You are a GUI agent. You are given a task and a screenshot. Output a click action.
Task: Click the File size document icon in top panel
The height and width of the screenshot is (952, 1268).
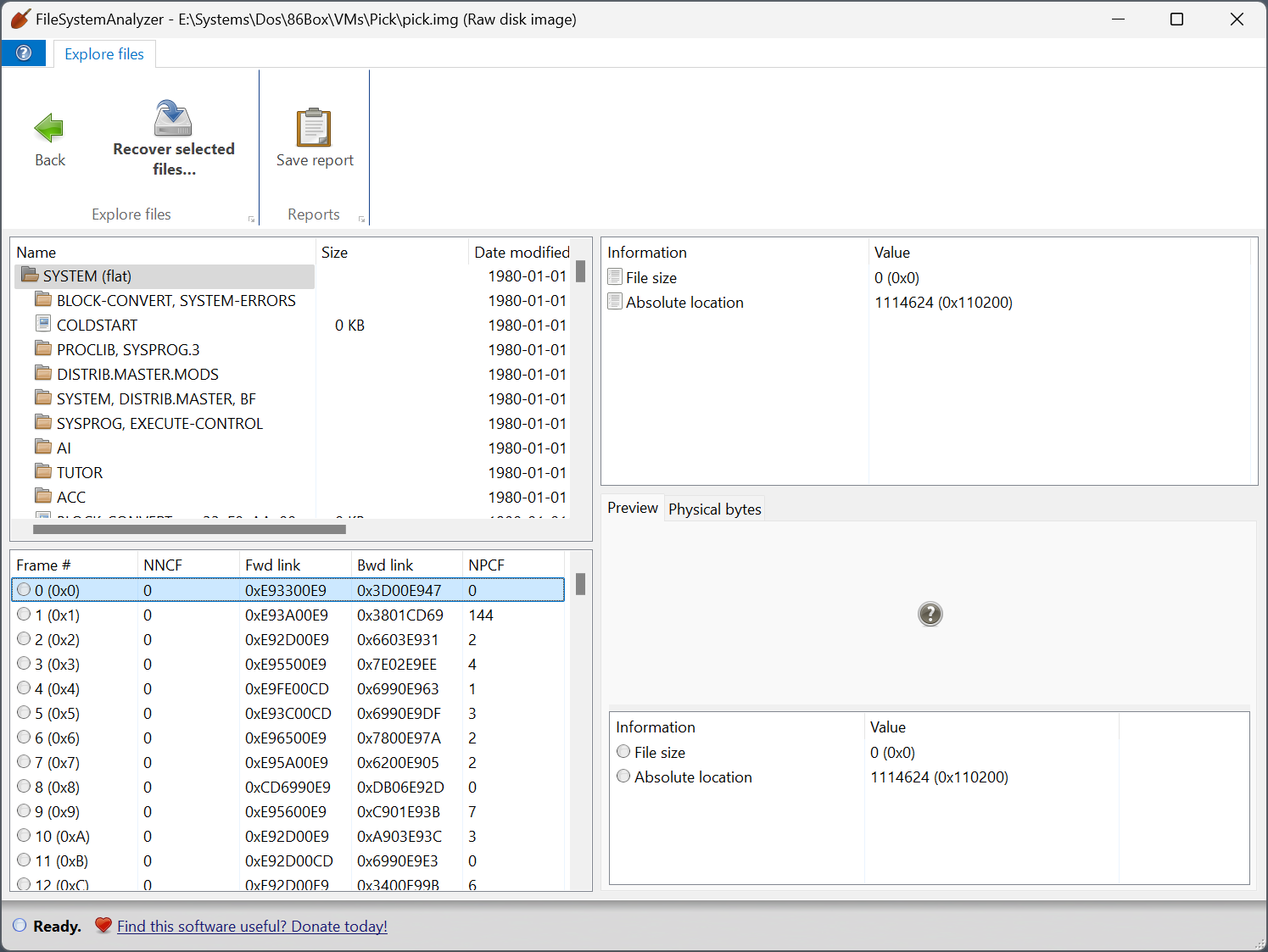pos(615,276)
